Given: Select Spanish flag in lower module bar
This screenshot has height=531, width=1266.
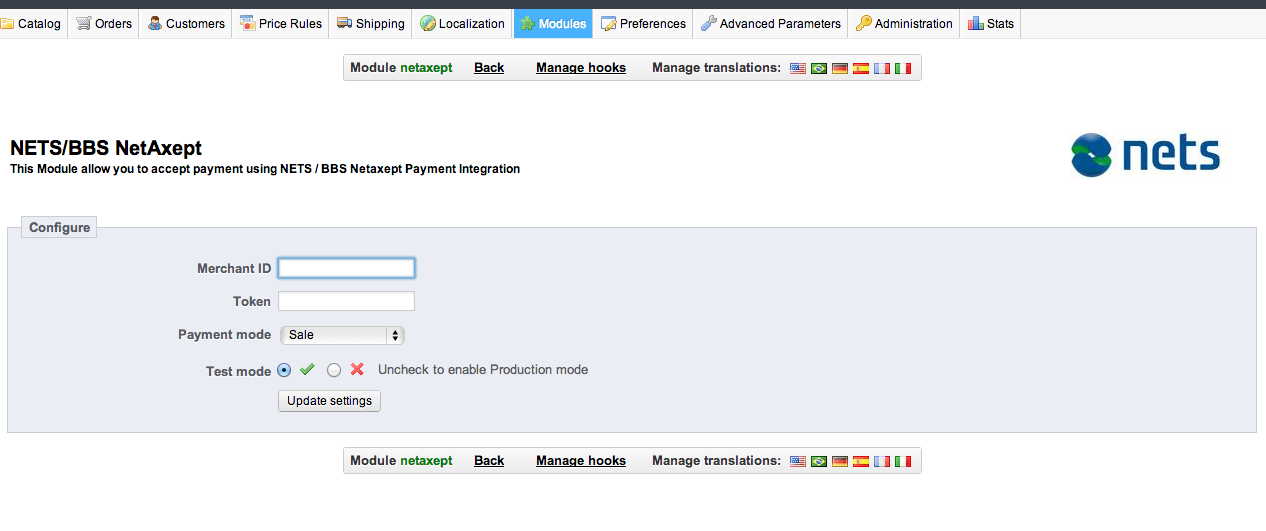Looking at the screenshot, I should click(861, 461).
